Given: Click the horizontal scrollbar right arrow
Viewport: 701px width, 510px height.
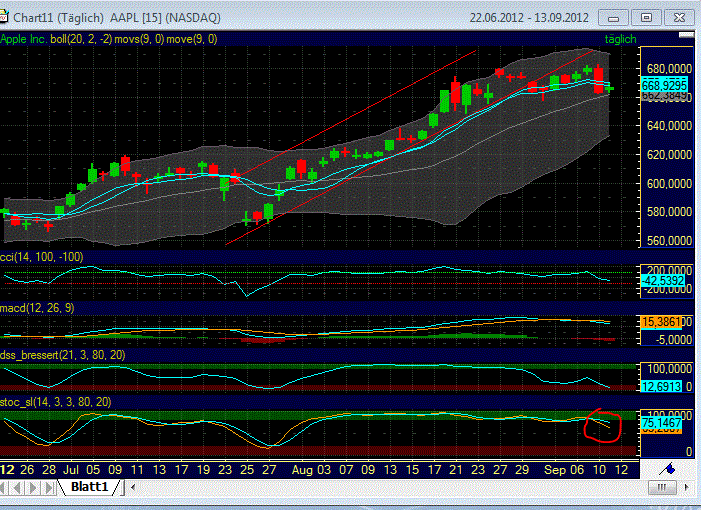Looking at the screenshot, I should (x=686, y=487).
